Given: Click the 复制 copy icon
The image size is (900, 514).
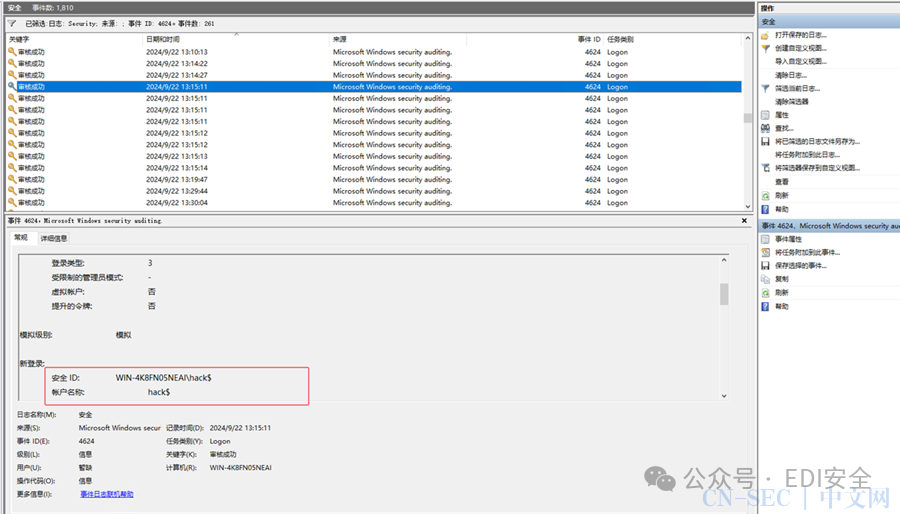Looking at the screenshot, I should click(x=765, y=279).
